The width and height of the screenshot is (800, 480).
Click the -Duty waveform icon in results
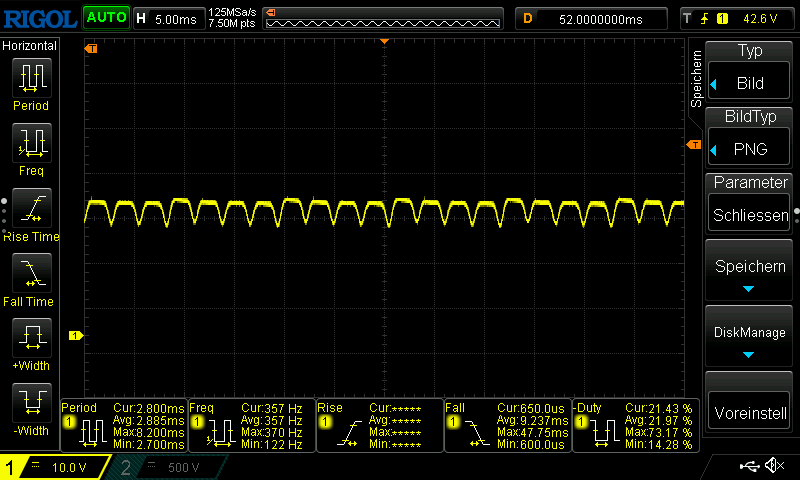(x=605, y=434)
